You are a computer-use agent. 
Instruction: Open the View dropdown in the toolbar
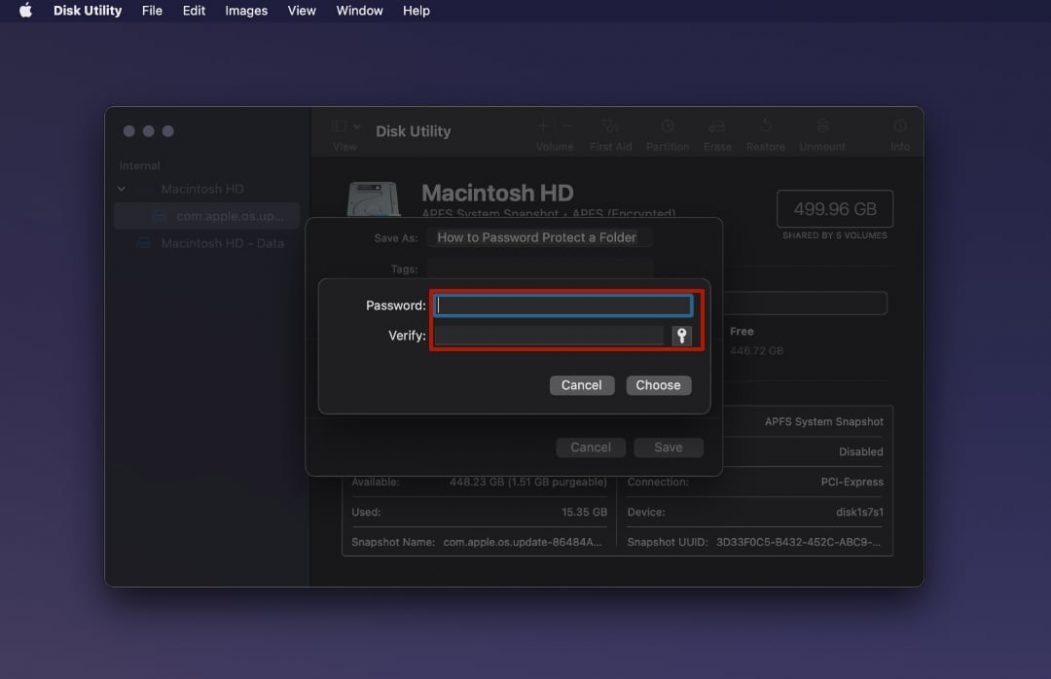344,126
